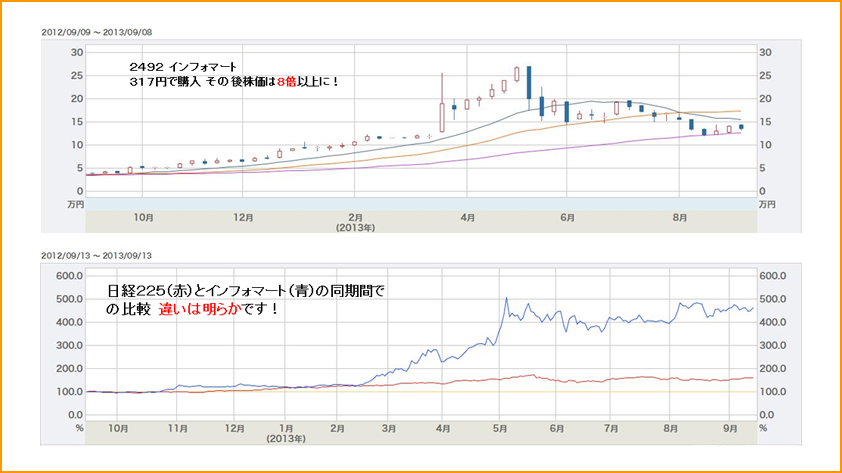
Task: Click the blue line's peak above 500 in May
Action: point(507,298)
